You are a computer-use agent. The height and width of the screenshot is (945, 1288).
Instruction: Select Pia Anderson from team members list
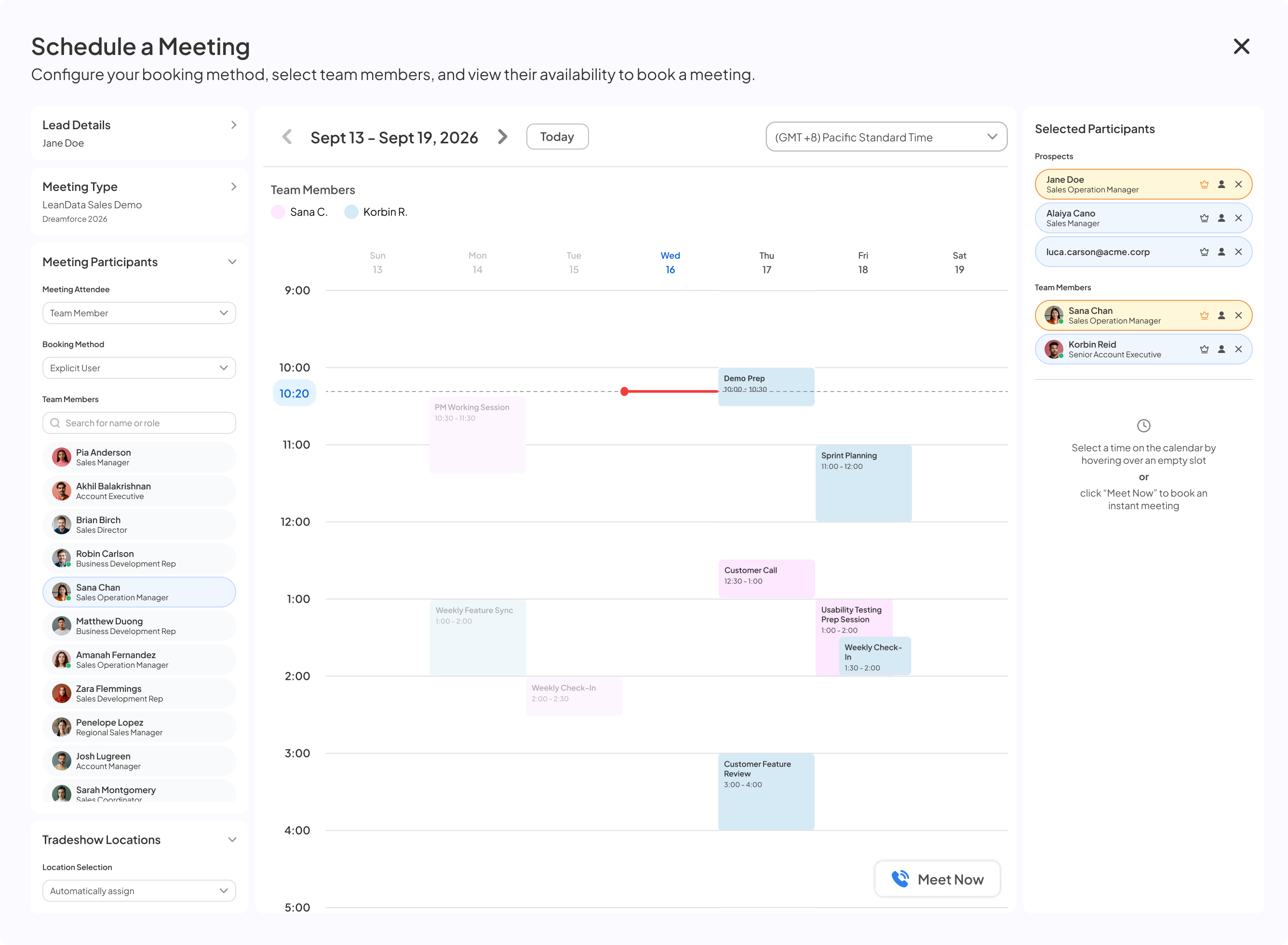pos(139,457)
